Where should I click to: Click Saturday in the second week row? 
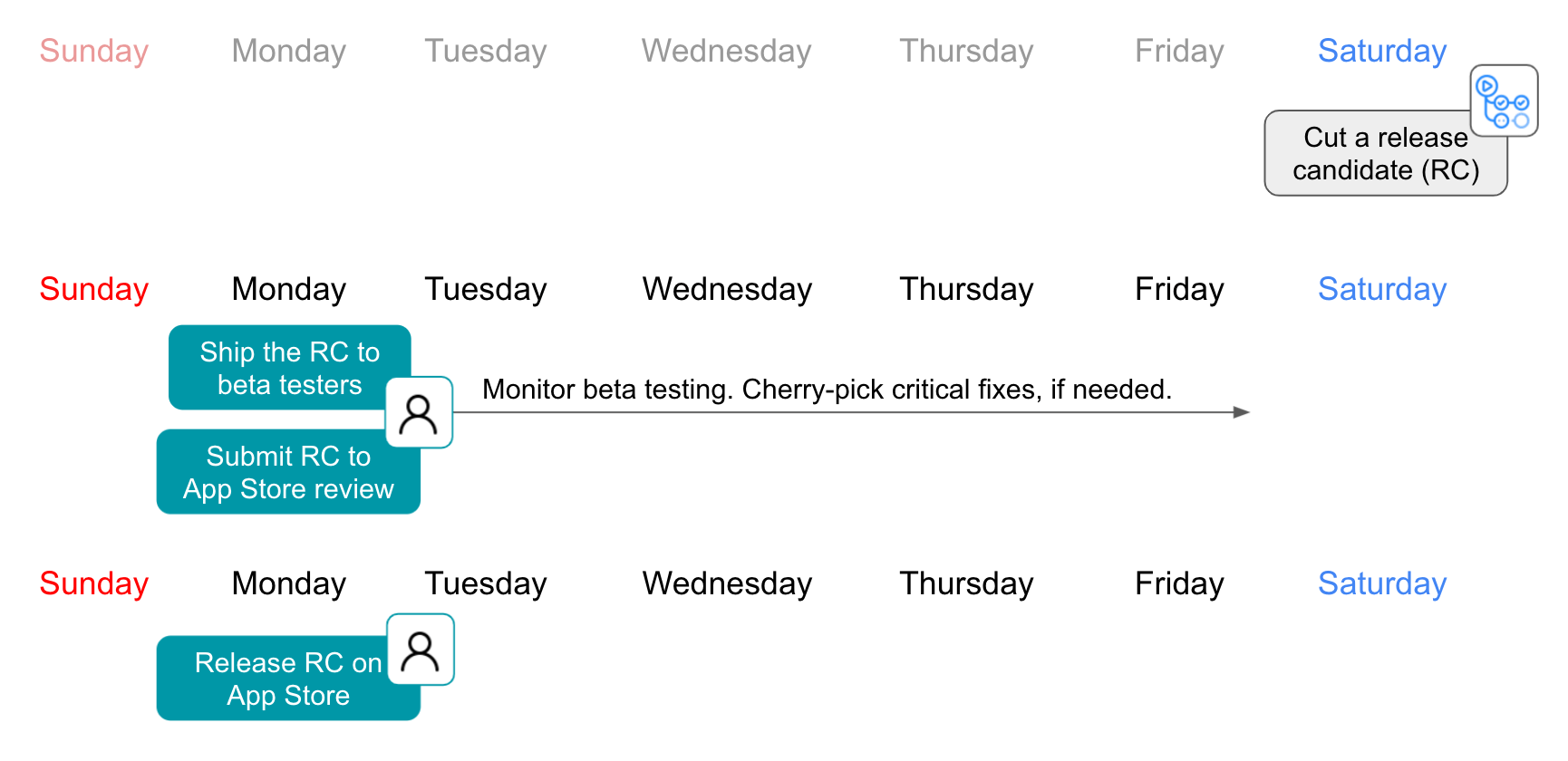coord(1382,289)
